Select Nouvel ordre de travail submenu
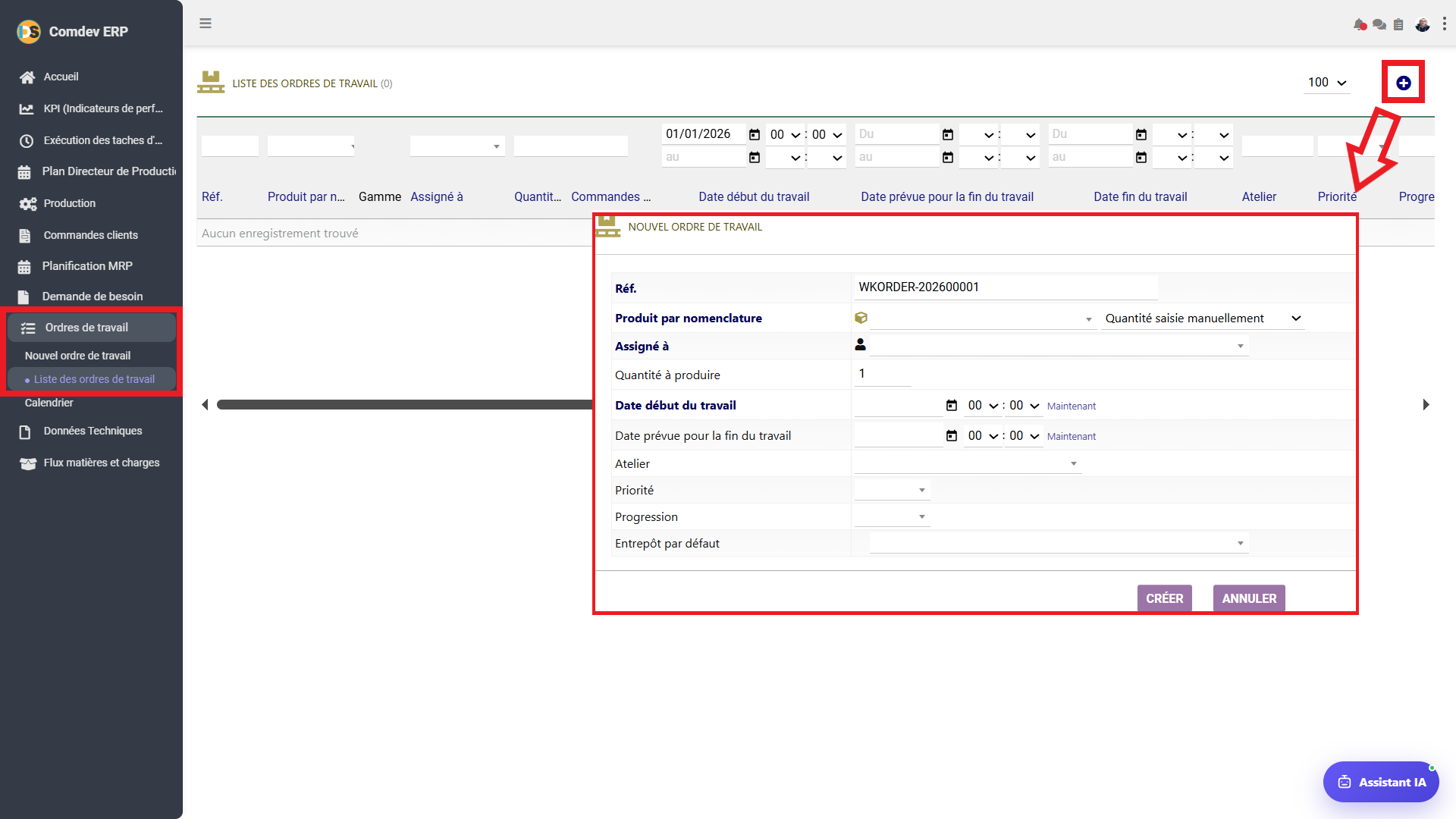The height and width of the screenshot is (819, 1456). point(77,356)
